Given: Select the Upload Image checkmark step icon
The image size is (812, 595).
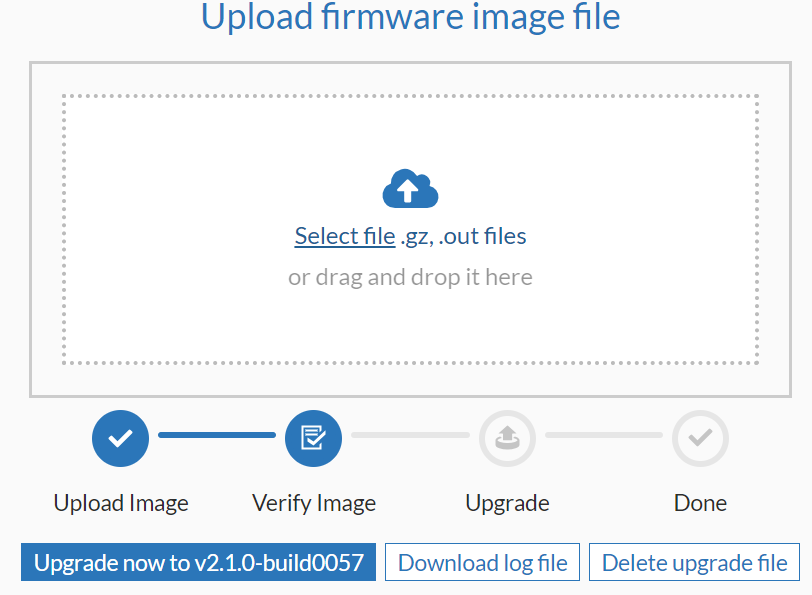Looking at the screenshot, I should coord(120,438).
